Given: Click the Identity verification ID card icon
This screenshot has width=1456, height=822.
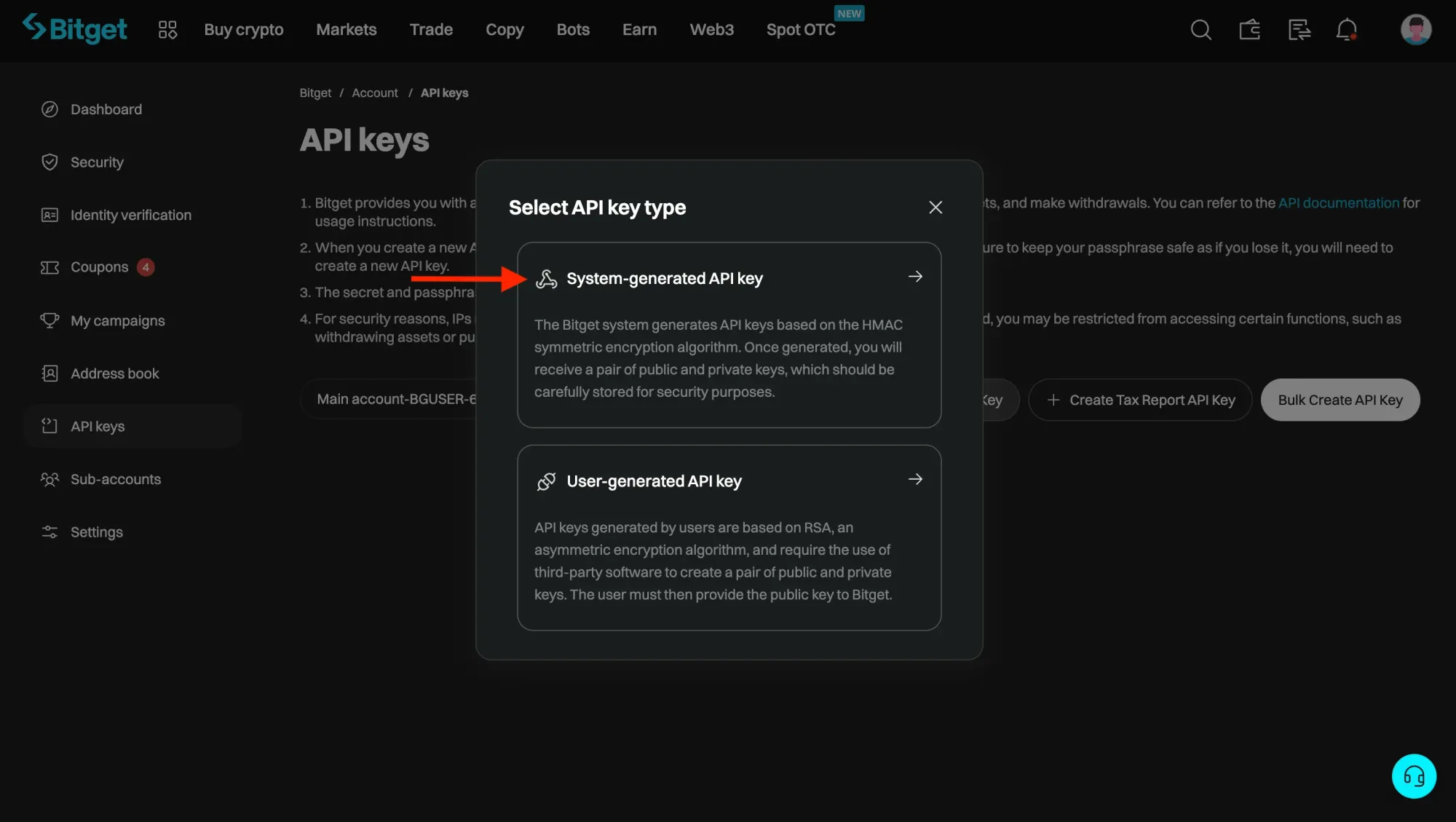Looking at the screenshot, I should (50, 215).
